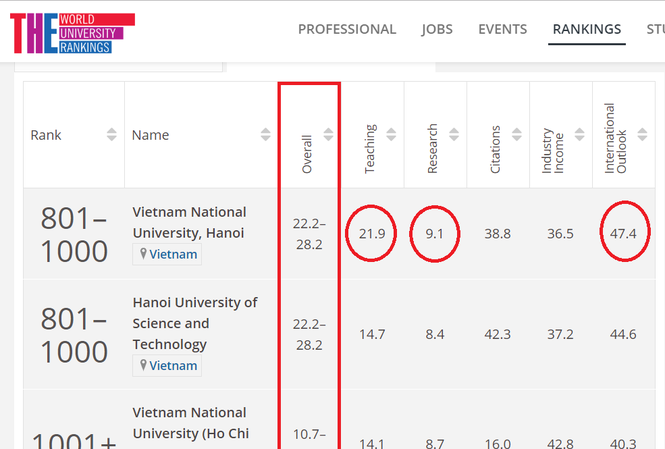The height and width of the screenshot is (449, 665).
Task: Go to the Events section
Action: tap(503, 29)
